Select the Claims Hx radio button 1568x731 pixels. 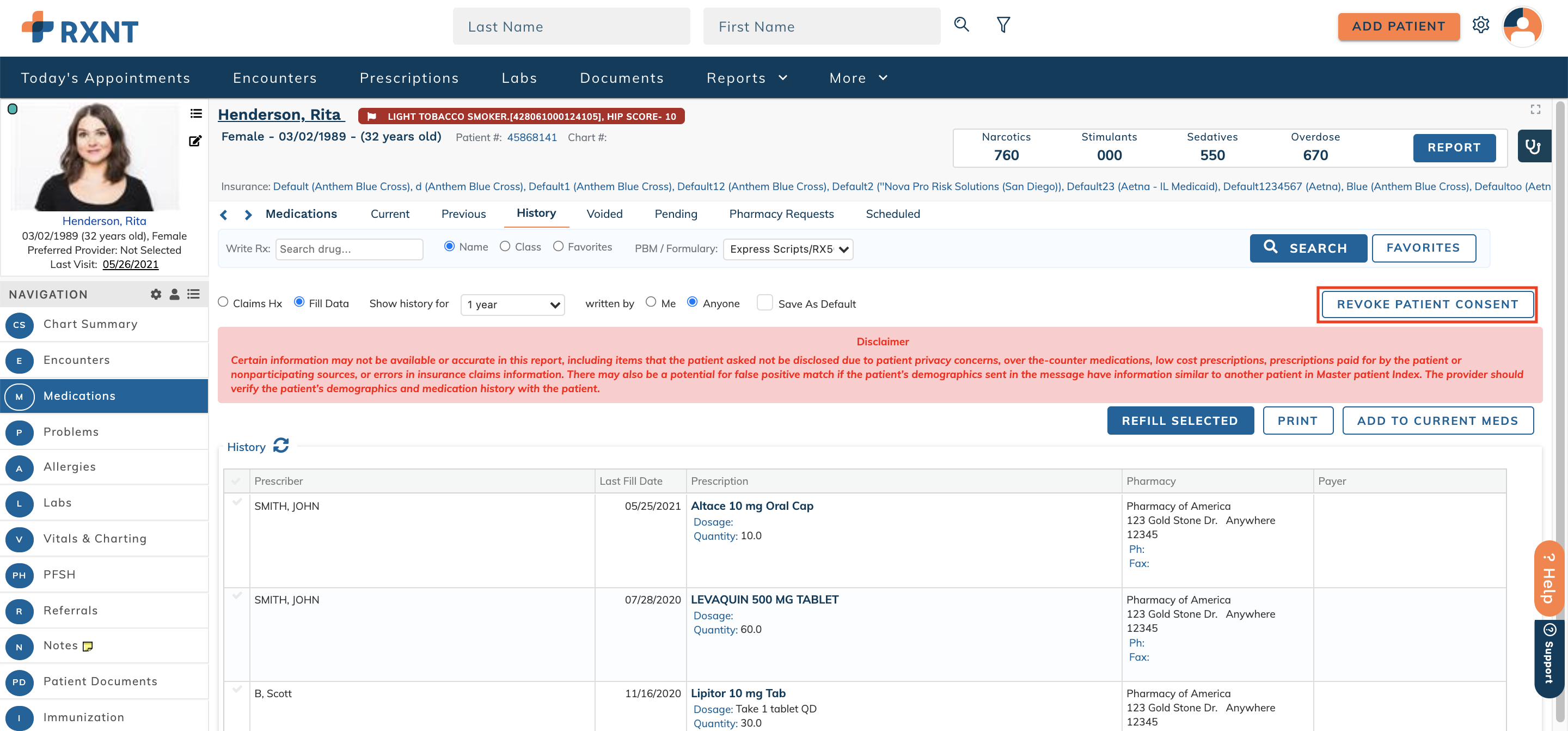tap(223, 302)
